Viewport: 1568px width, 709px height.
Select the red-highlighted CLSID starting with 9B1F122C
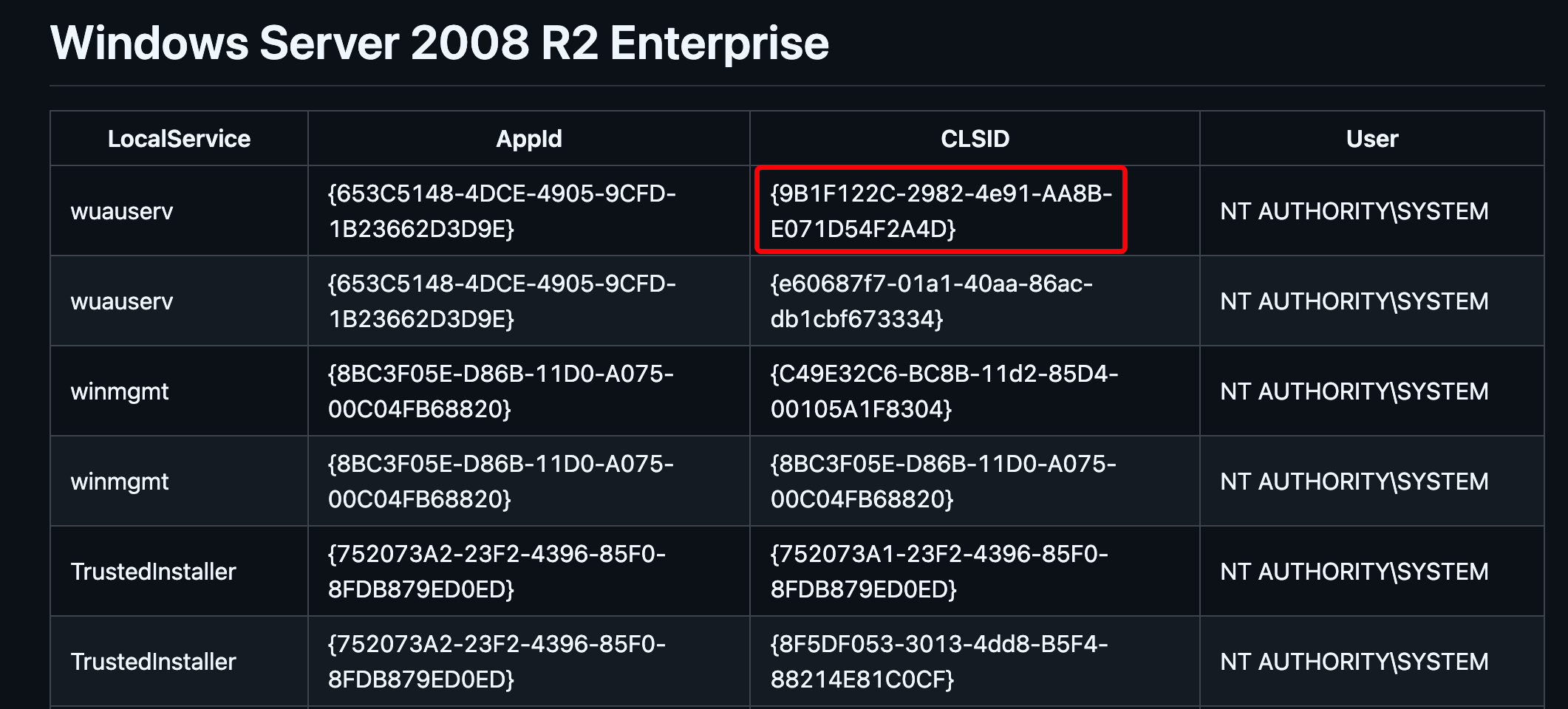point(940,211)
